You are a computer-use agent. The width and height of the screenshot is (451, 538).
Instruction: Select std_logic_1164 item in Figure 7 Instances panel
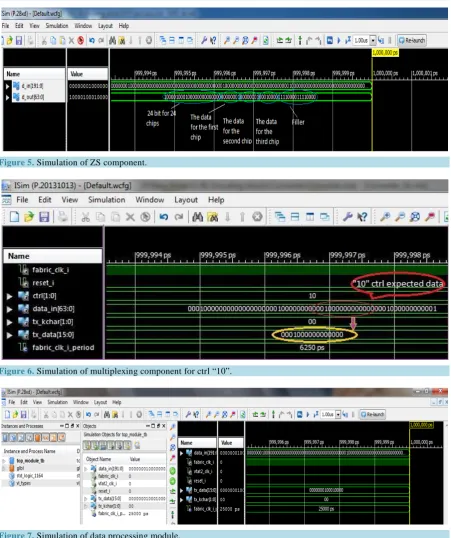[x=30, y=476]
